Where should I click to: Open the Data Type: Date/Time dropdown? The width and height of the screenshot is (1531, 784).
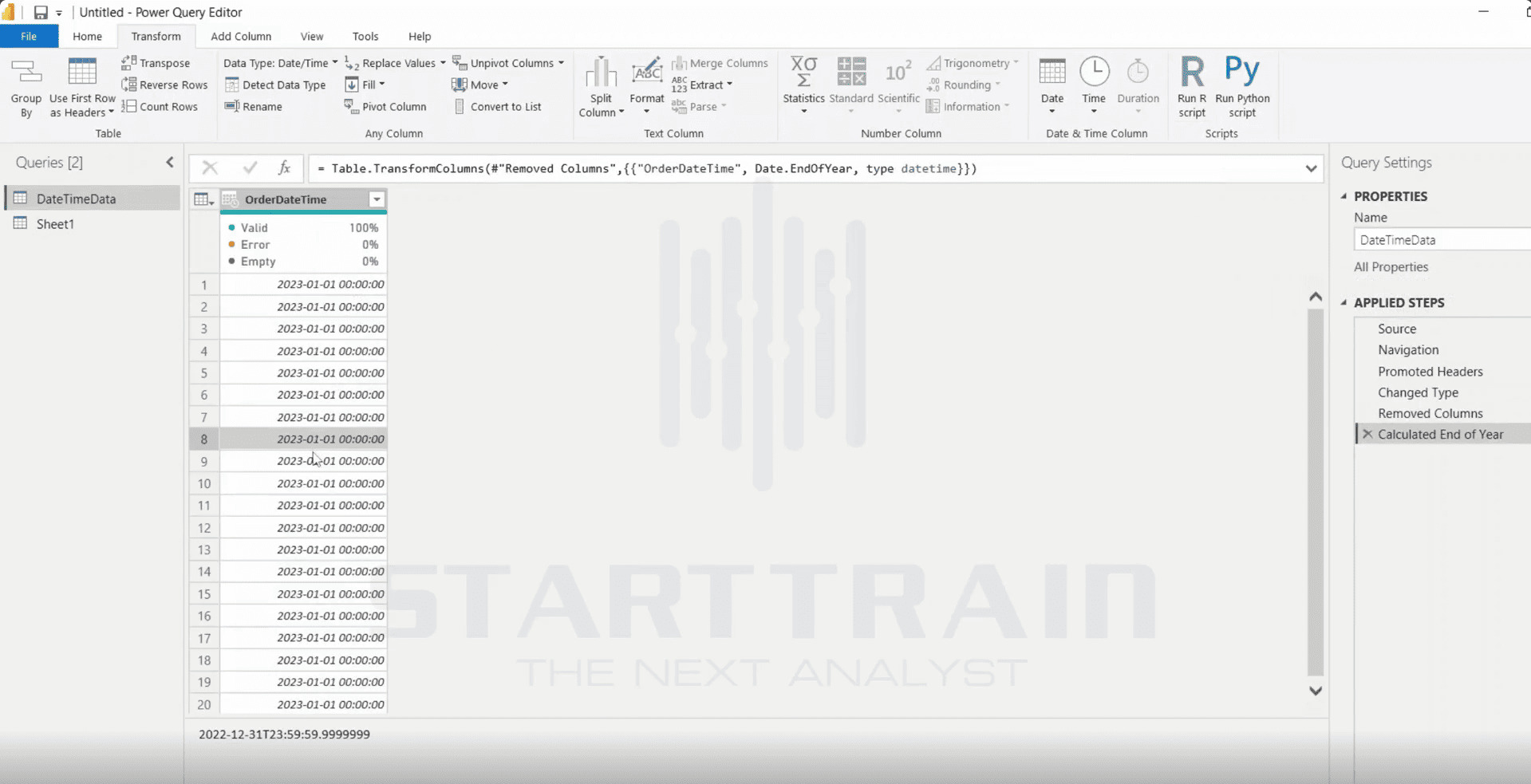280,63
